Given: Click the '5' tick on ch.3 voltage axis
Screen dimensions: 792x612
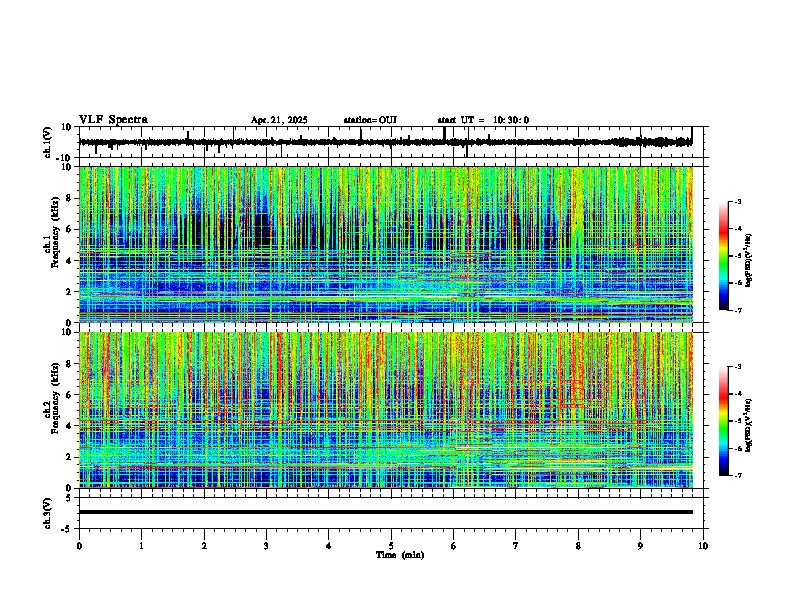Looking at the screenshot, I should tap(70, 498).
